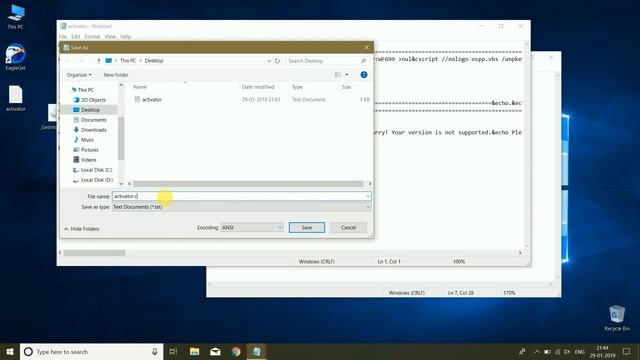Click the navigation pane vertical scrollbar
Screen dimensions: 640x360
click(x=121, y=138)
